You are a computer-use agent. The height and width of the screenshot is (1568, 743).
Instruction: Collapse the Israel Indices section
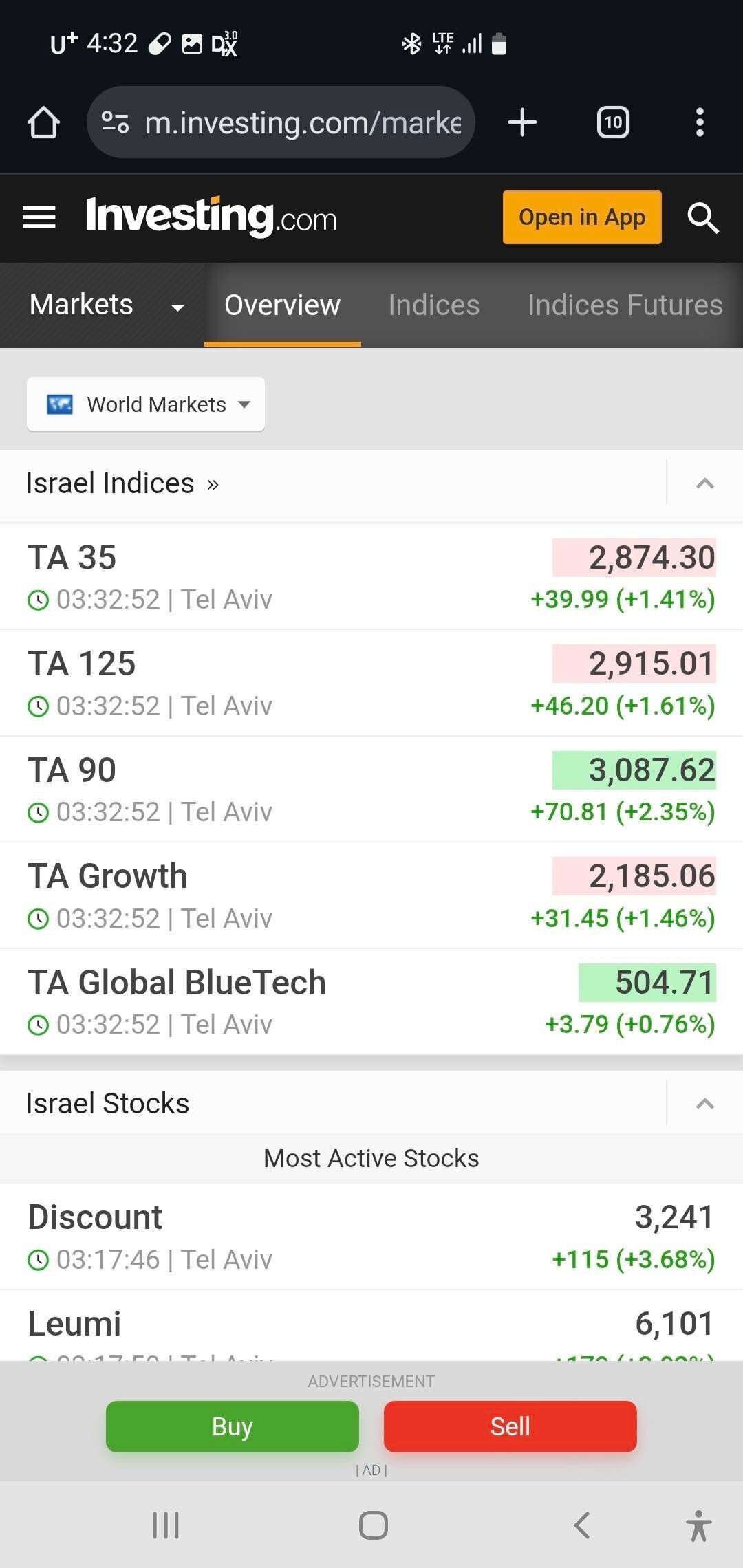click(705, 483)
